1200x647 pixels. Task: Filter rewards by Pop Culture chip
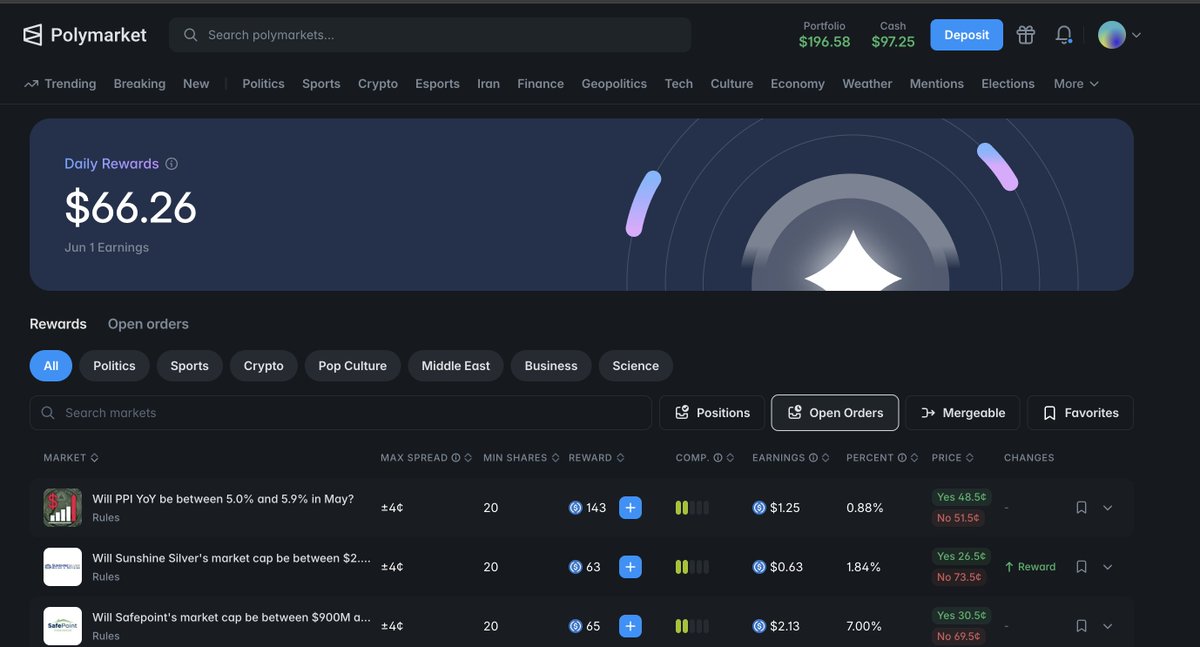(x=352, y=366)
